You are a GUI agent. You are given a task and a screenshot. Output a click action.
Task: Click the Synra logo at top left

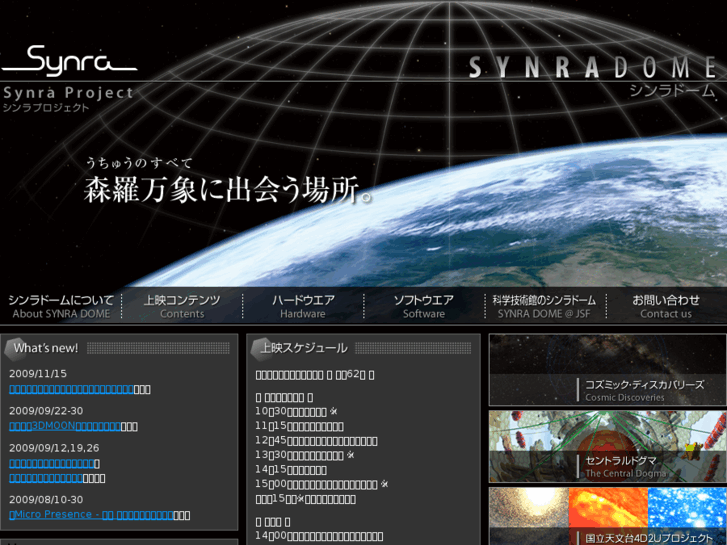click(70, 60)
